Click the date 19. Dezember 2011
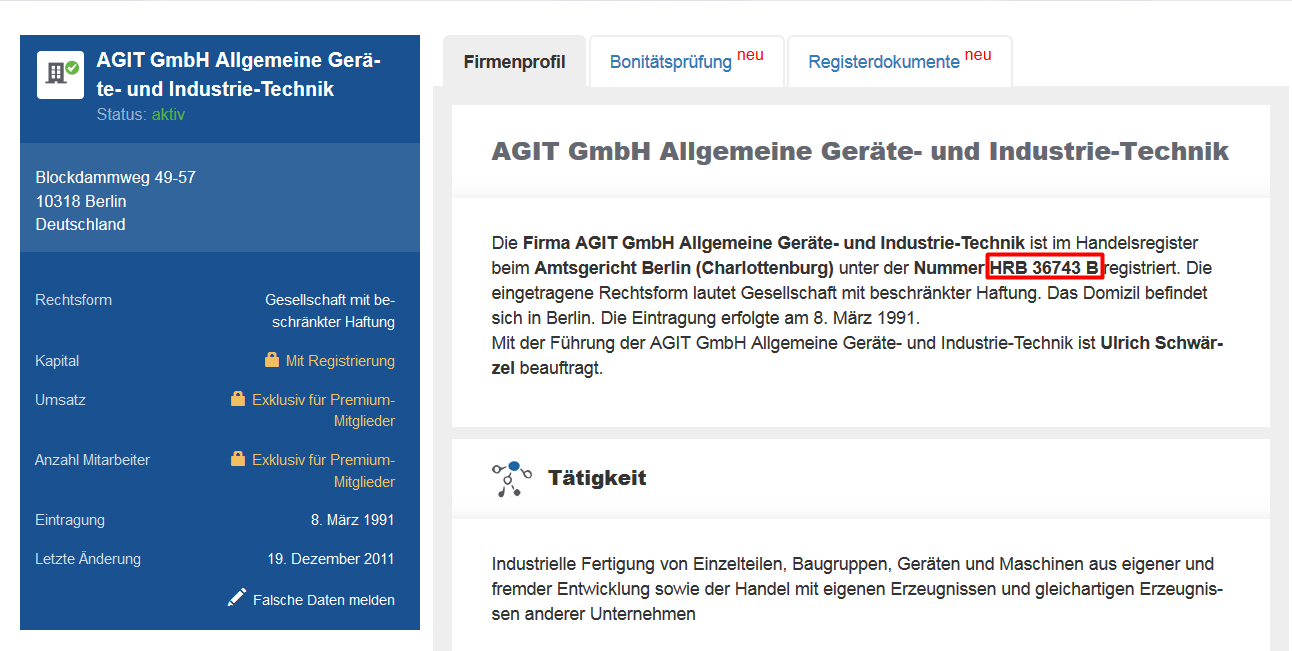Screen dimensions: 1292x651 pos(331,559)
